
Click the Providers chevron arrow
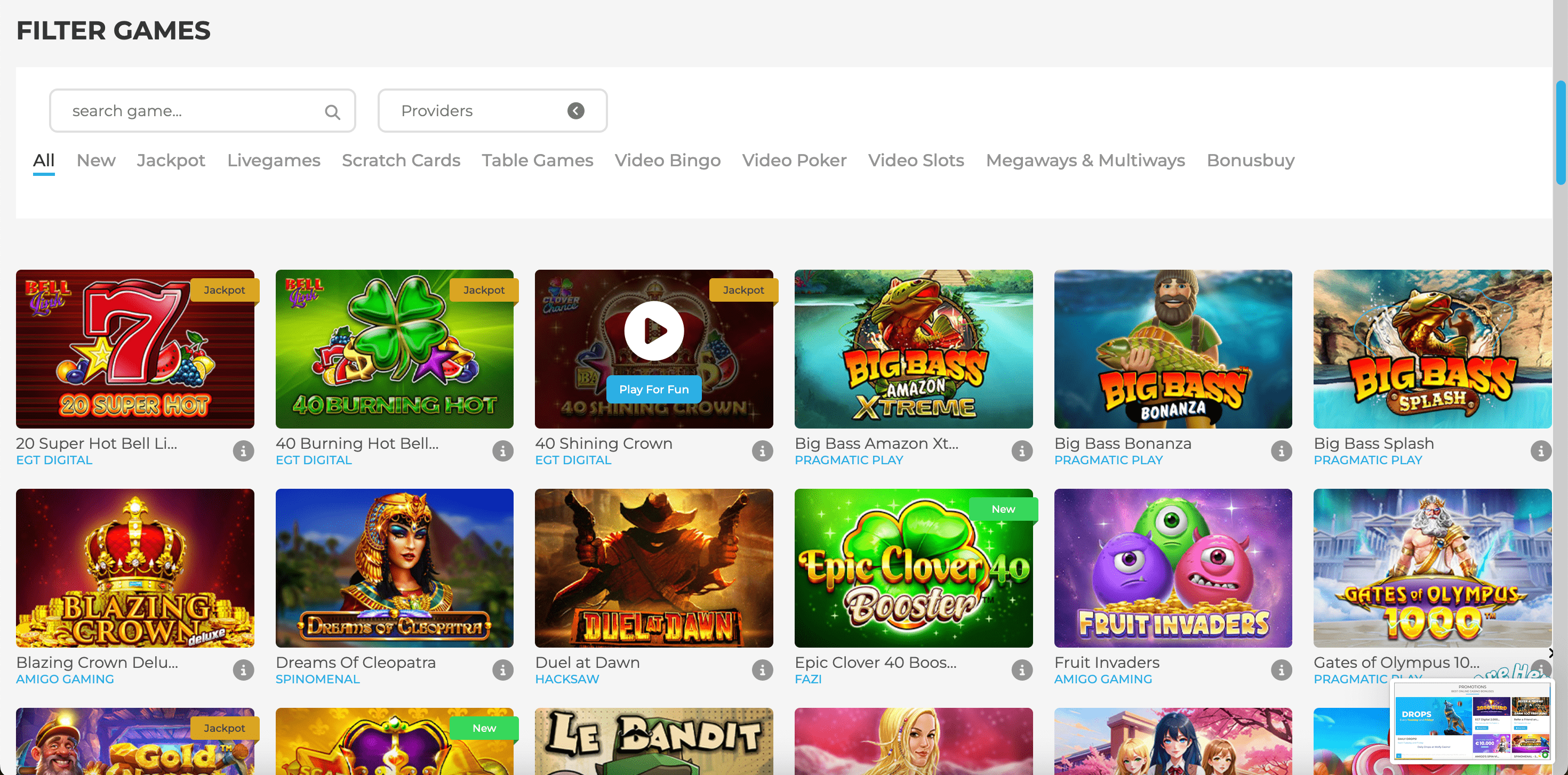tap(576, 111)
